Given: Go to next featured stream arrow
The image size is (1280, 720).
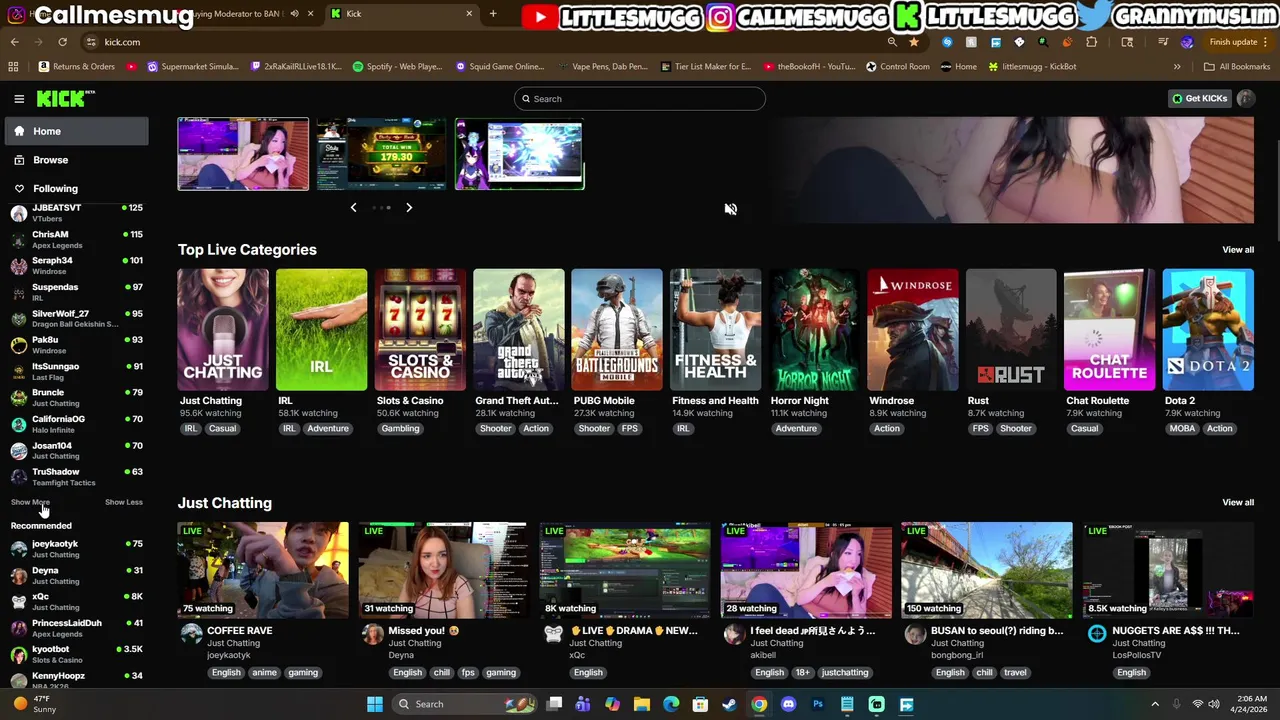Looking at the screenshot, I should click(409, 207).
